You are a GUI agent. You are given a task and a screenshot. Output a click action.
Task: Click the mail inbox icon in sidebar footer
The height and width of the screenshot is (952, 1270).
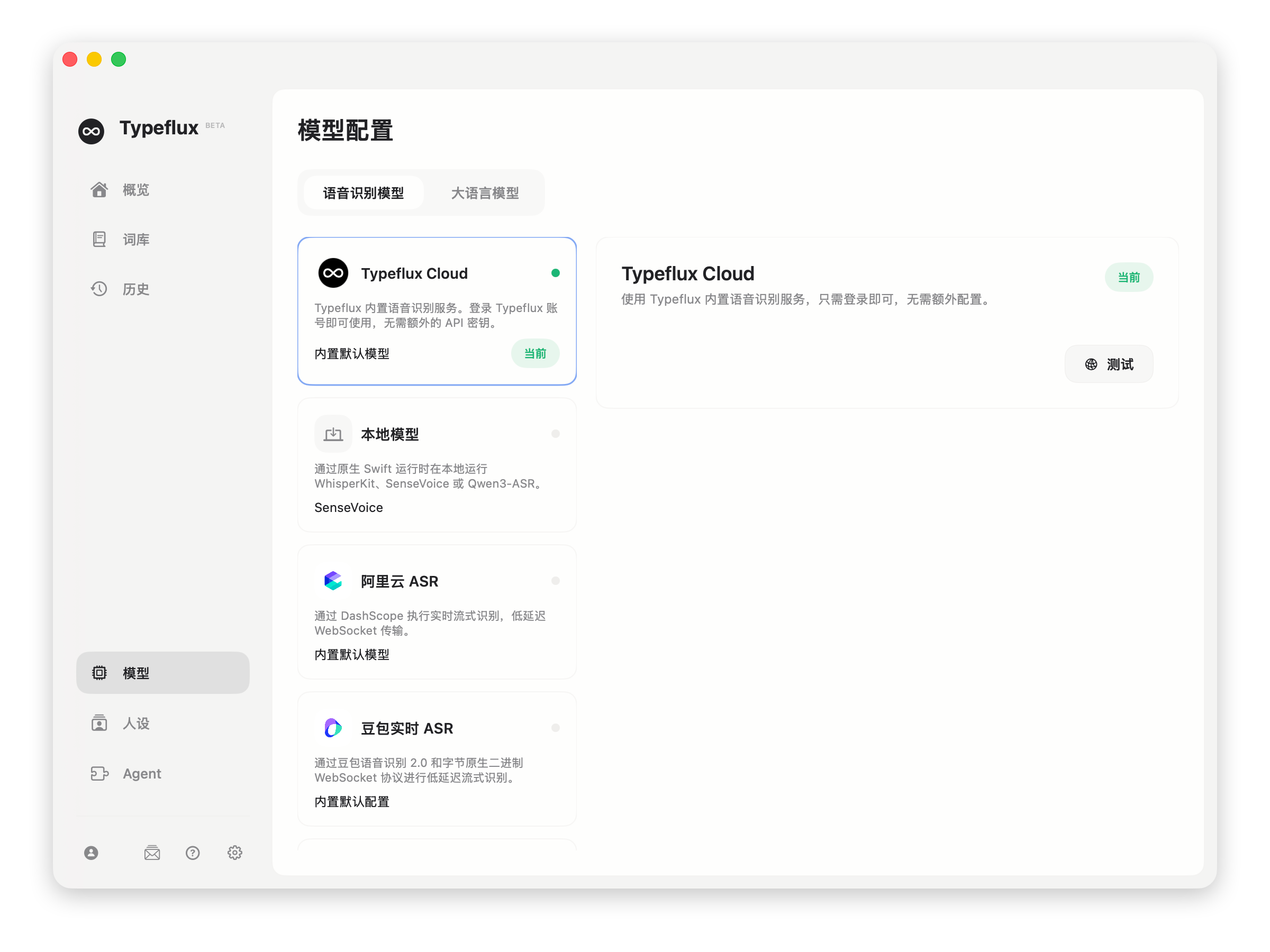pyautogui.click(x=152, y=853)
